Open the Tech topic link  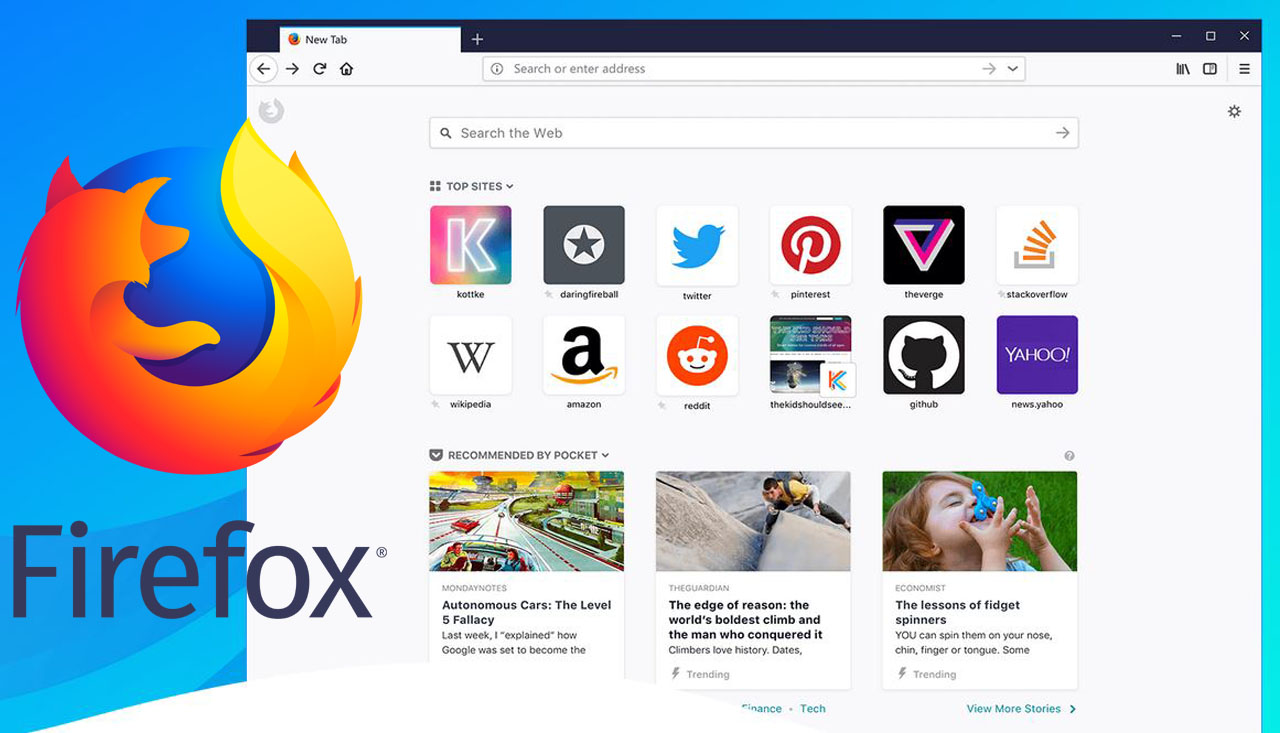tap(813, 708)
